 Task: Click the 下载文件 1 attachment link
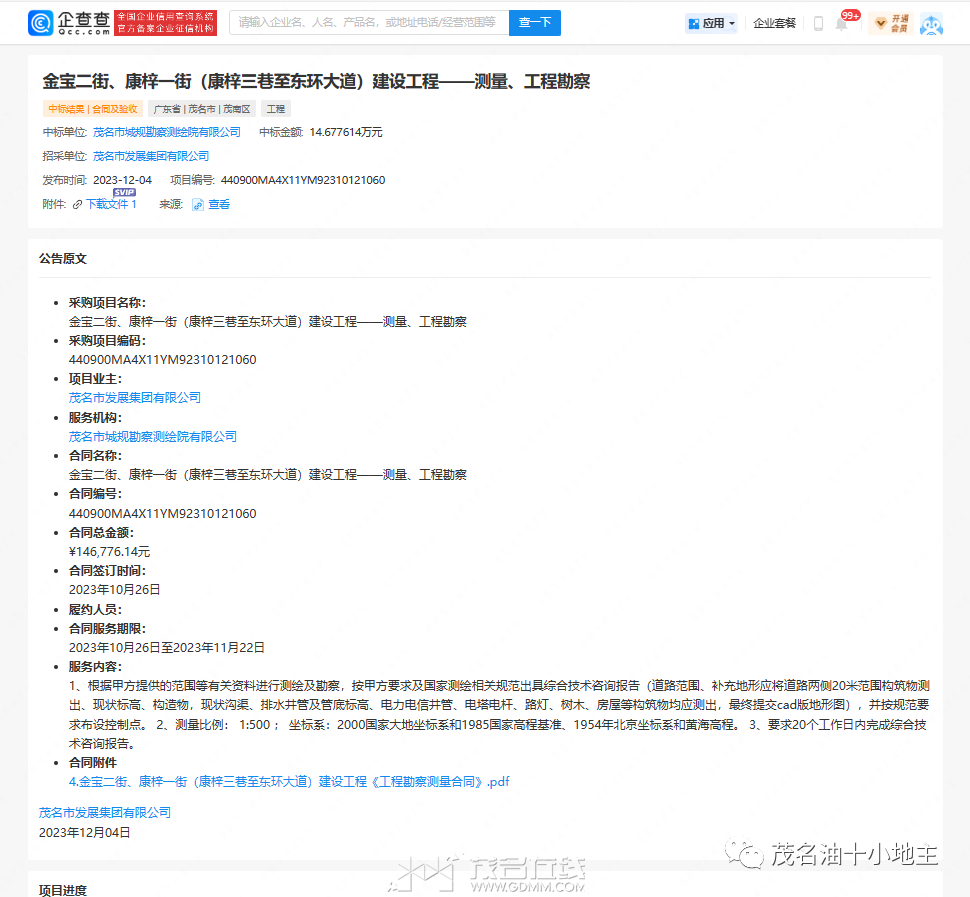click(111, 204)
